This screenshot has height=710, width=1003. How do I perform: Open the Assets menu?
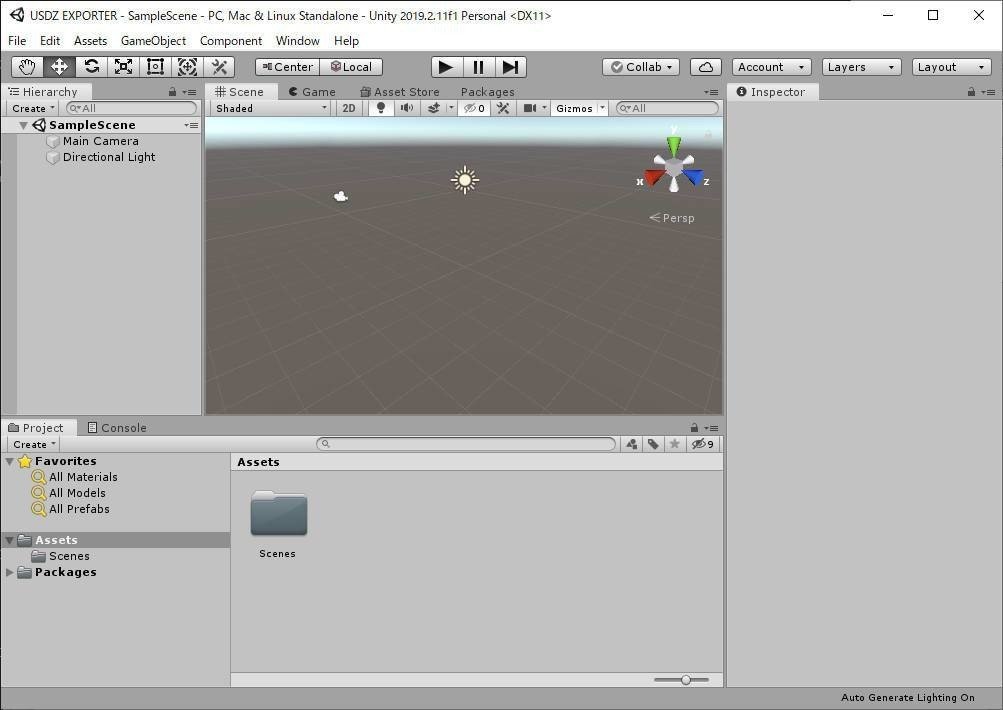pos(90,40)
